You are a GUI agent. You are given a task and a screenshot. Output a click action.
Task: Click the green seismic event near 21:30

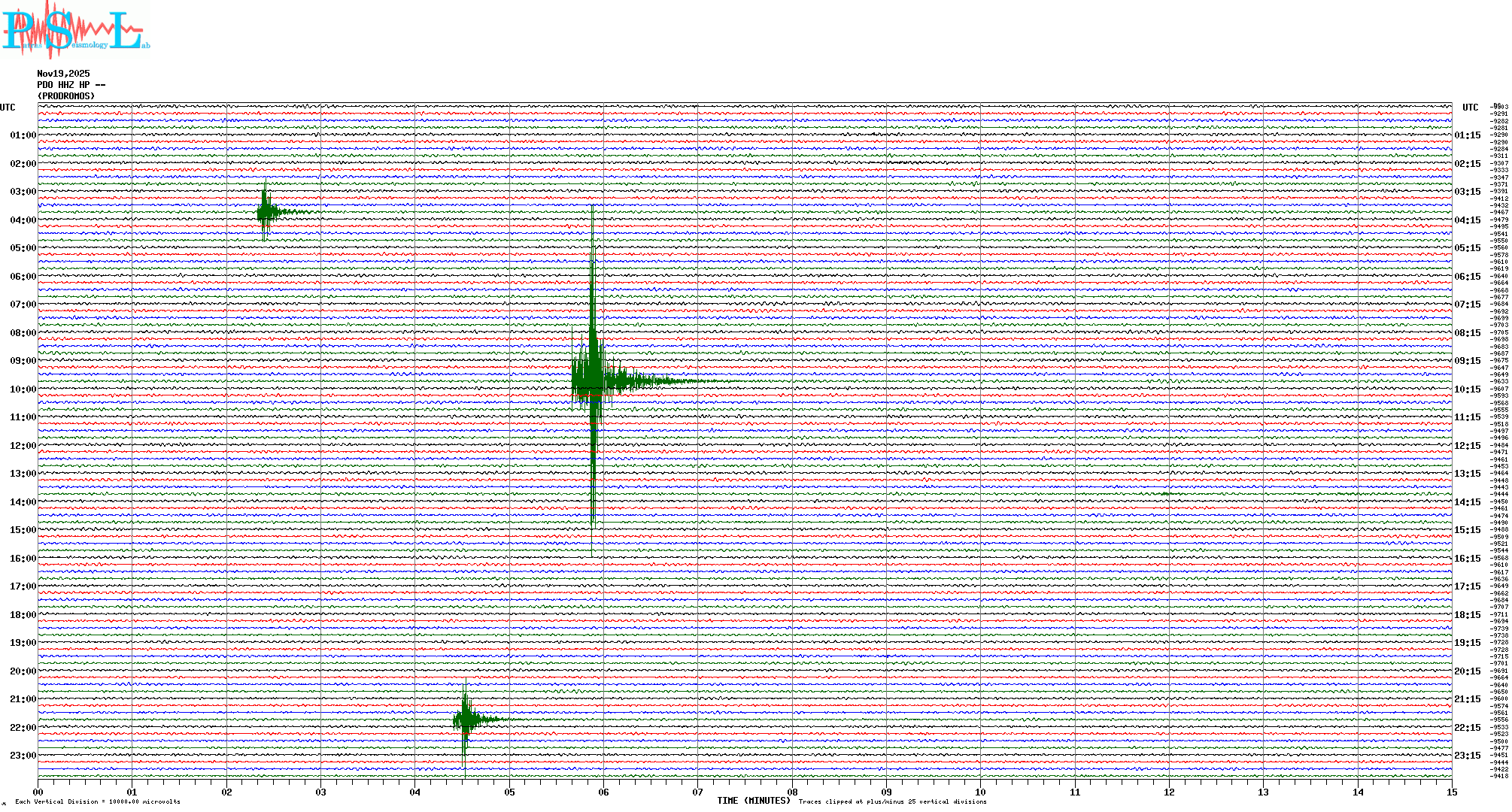tap(465, 720)
